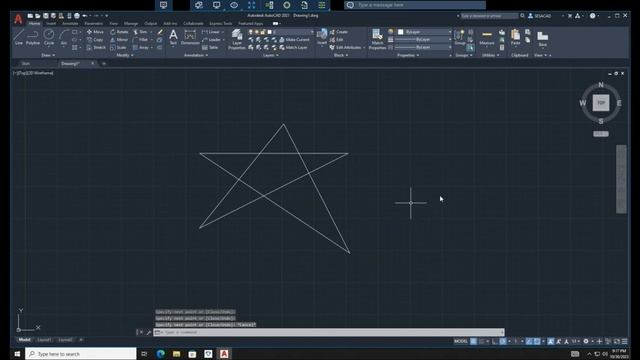Switch to the Start file tab
This screenshot has height=360, width=640.
point(26,64)
